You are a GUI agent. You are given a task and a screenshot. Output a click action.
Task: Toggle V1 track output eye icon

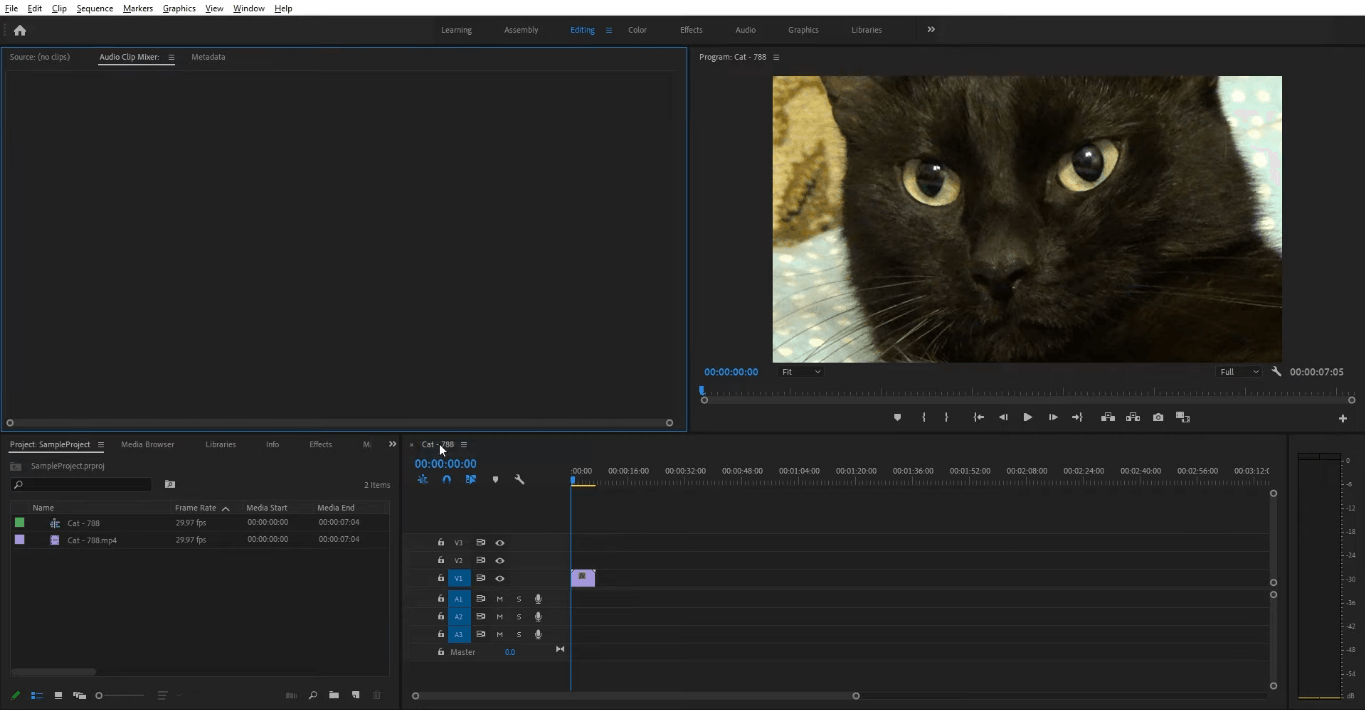500,578
